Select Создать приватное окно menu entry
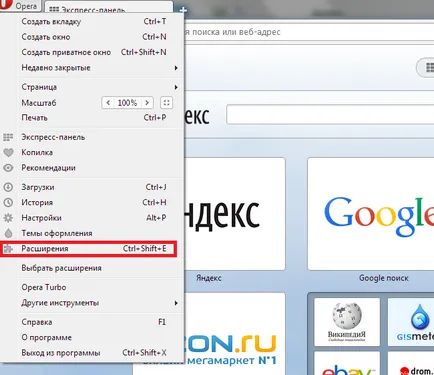434x375 pixels. coord(92,52)
